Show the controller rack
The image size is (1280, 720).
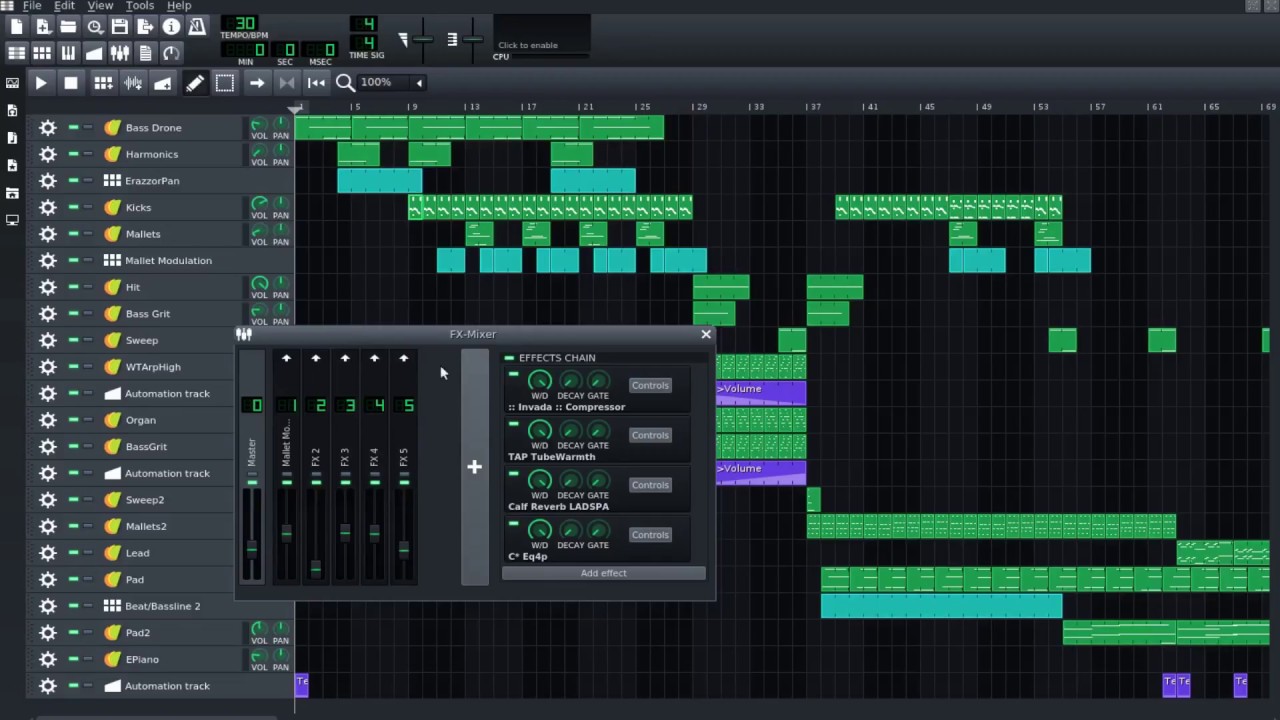172,53
